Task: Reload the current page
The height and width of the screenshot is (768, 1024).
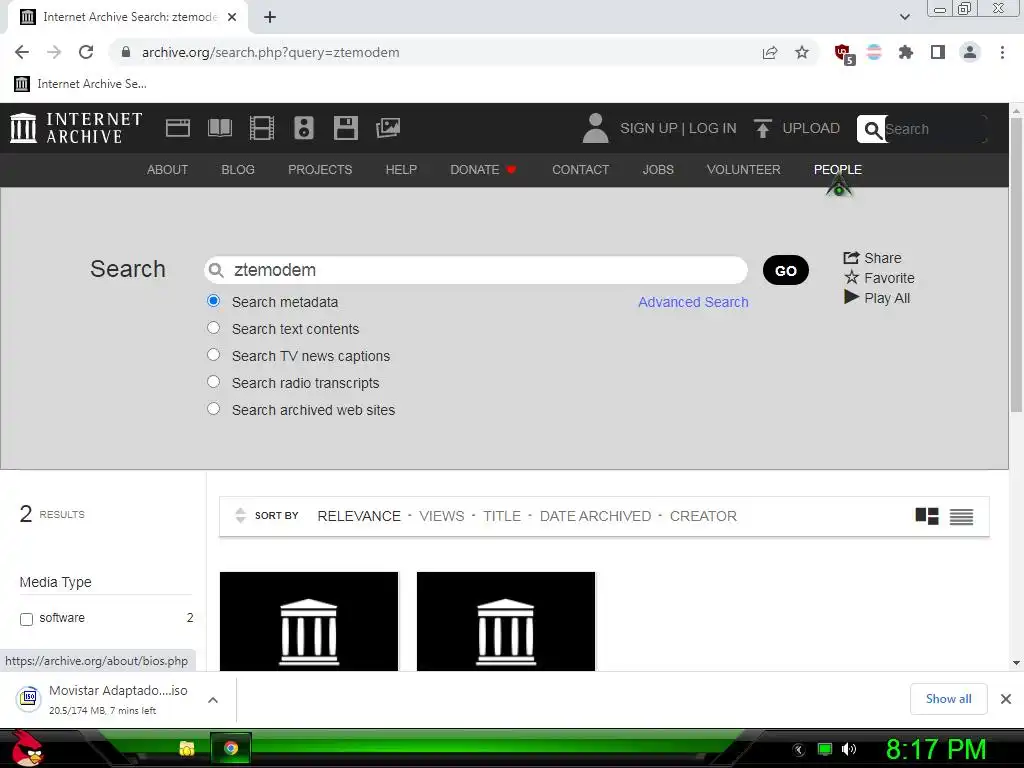Action: point(86,52)
